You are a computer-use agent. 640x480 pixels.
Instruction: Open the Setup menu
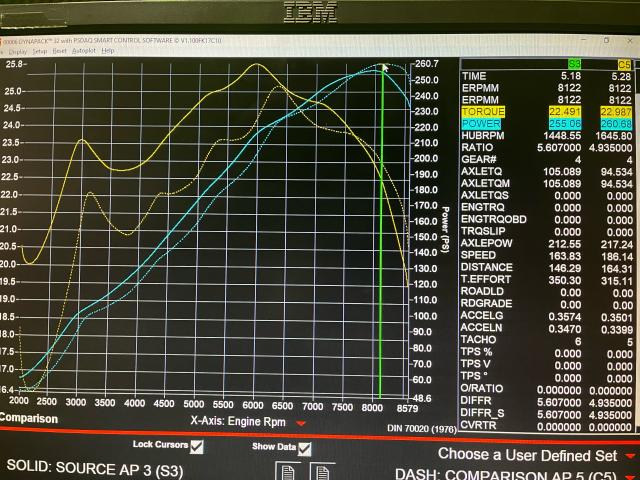tap(39, 51)
